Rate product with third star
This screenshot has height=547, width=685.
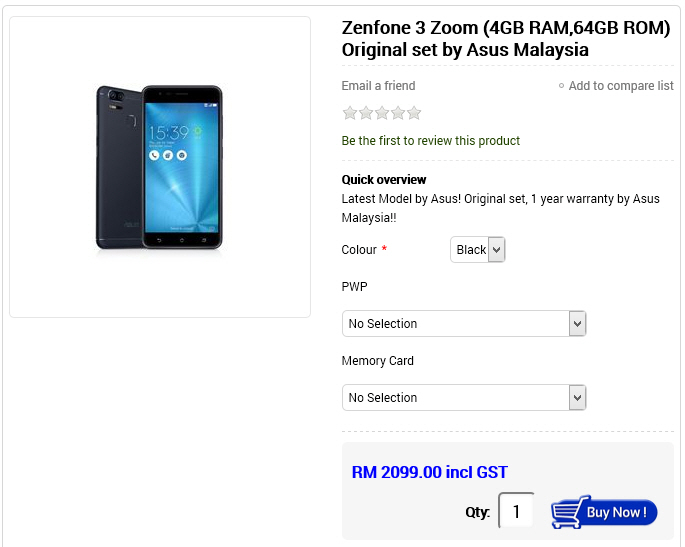coord(382,113)
